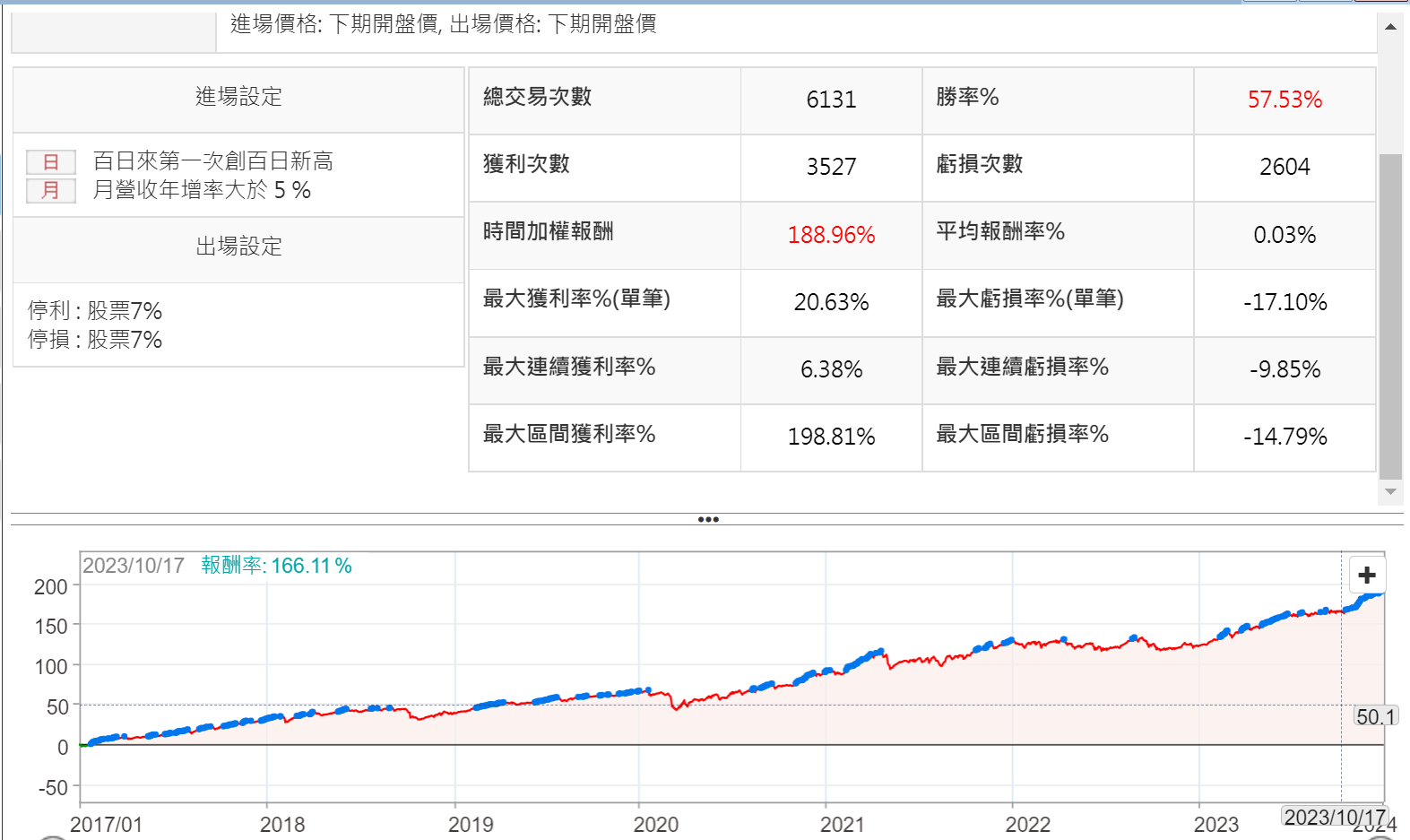Viewport: 1410px width, 840px height.
Task: Click the 停利 : 股票7% take-profit setting
Action: click(x=95, y=311)
